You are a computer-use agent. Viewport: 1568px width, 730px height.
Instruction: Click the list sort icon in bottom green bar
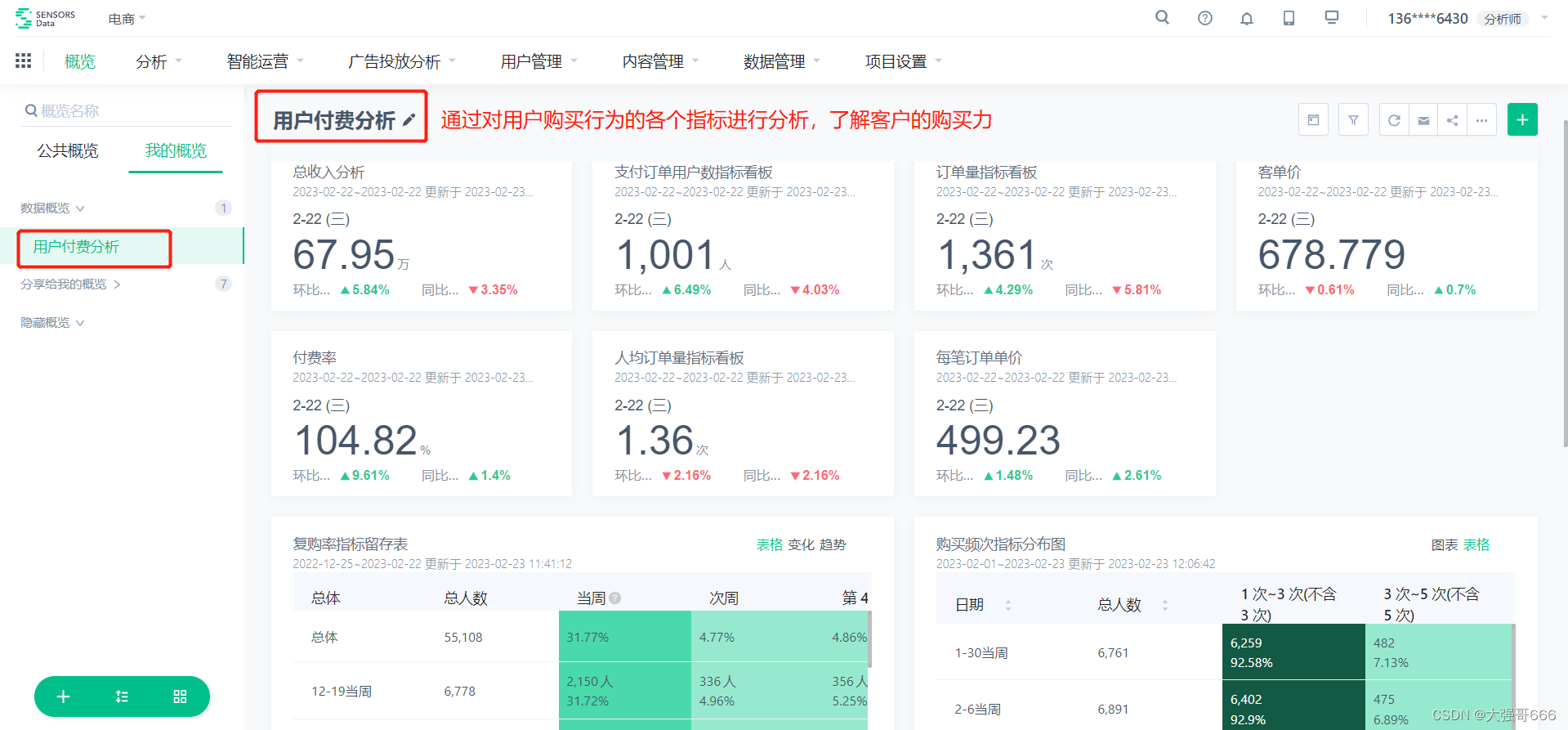(x=122, y=696)
